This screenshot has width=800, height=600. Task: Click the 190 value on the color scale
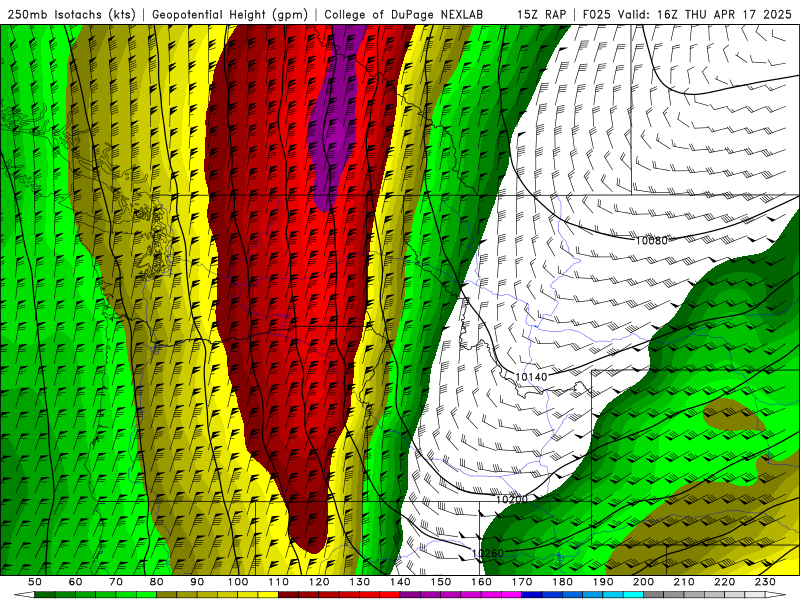pos(603,582)
